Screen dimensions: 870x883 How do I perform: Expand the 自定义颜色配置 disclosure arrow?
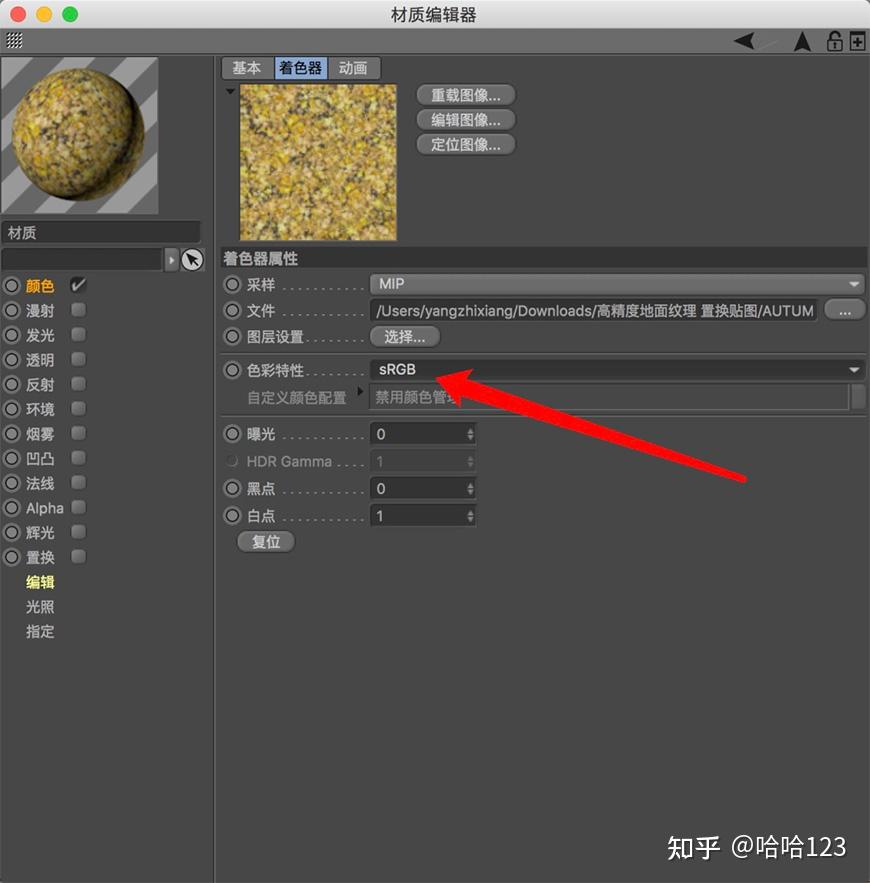point(360,392)
